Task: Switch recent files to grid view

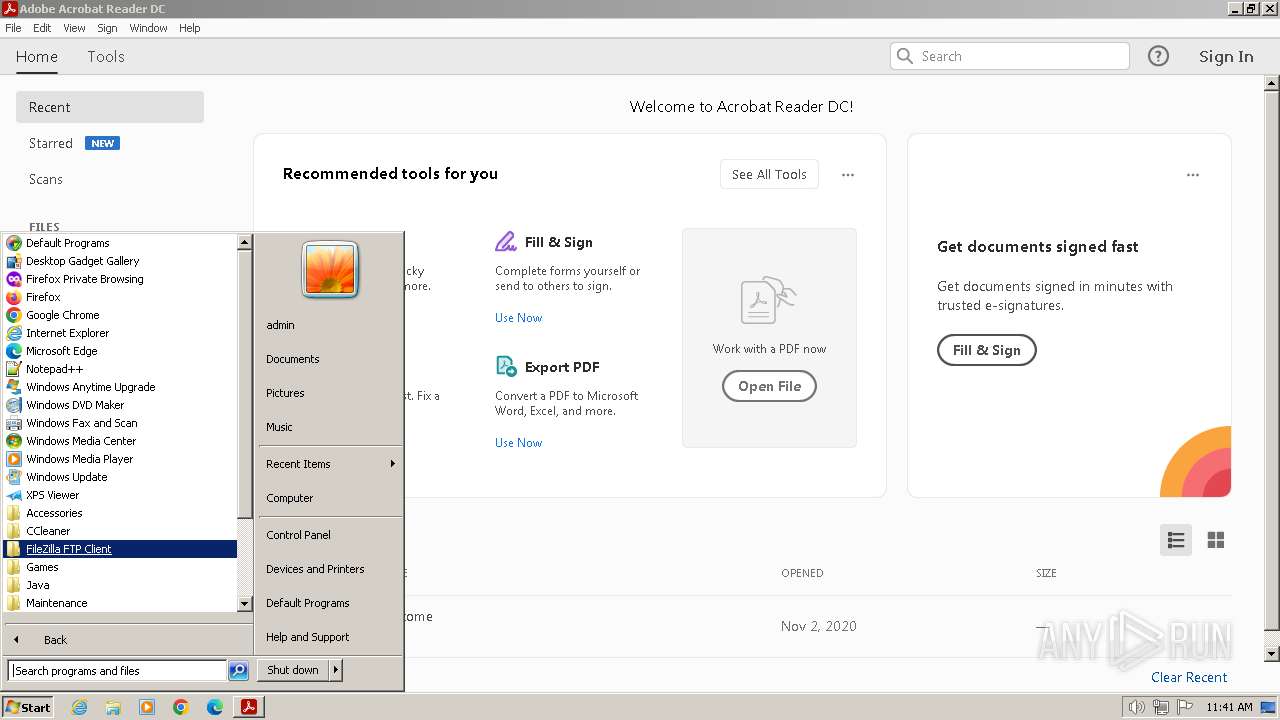Action: [1216, 540]
